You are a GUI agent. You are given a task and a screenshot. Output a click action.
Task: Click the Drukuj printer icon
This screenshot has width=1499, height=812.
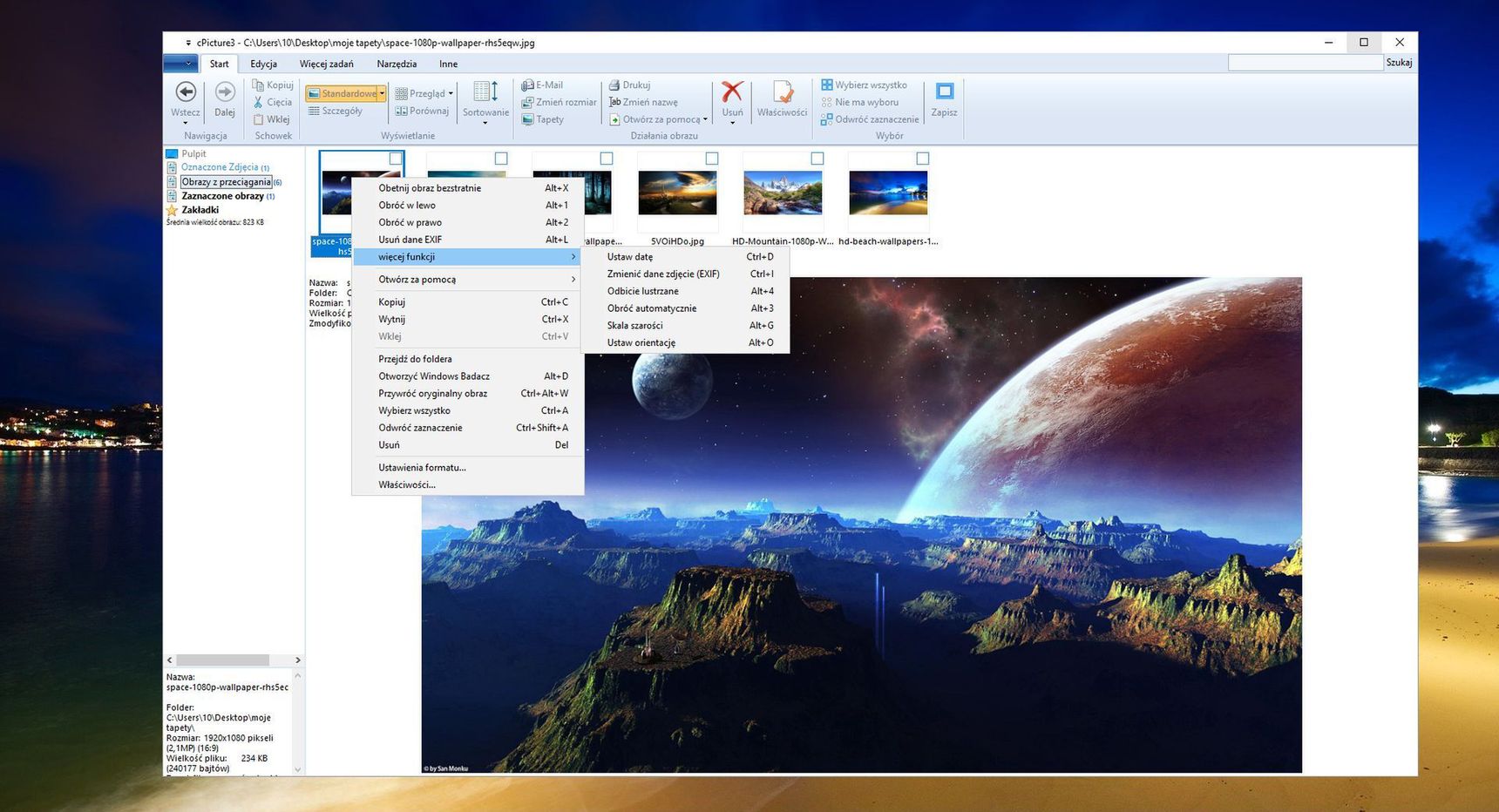coord(614,85)
